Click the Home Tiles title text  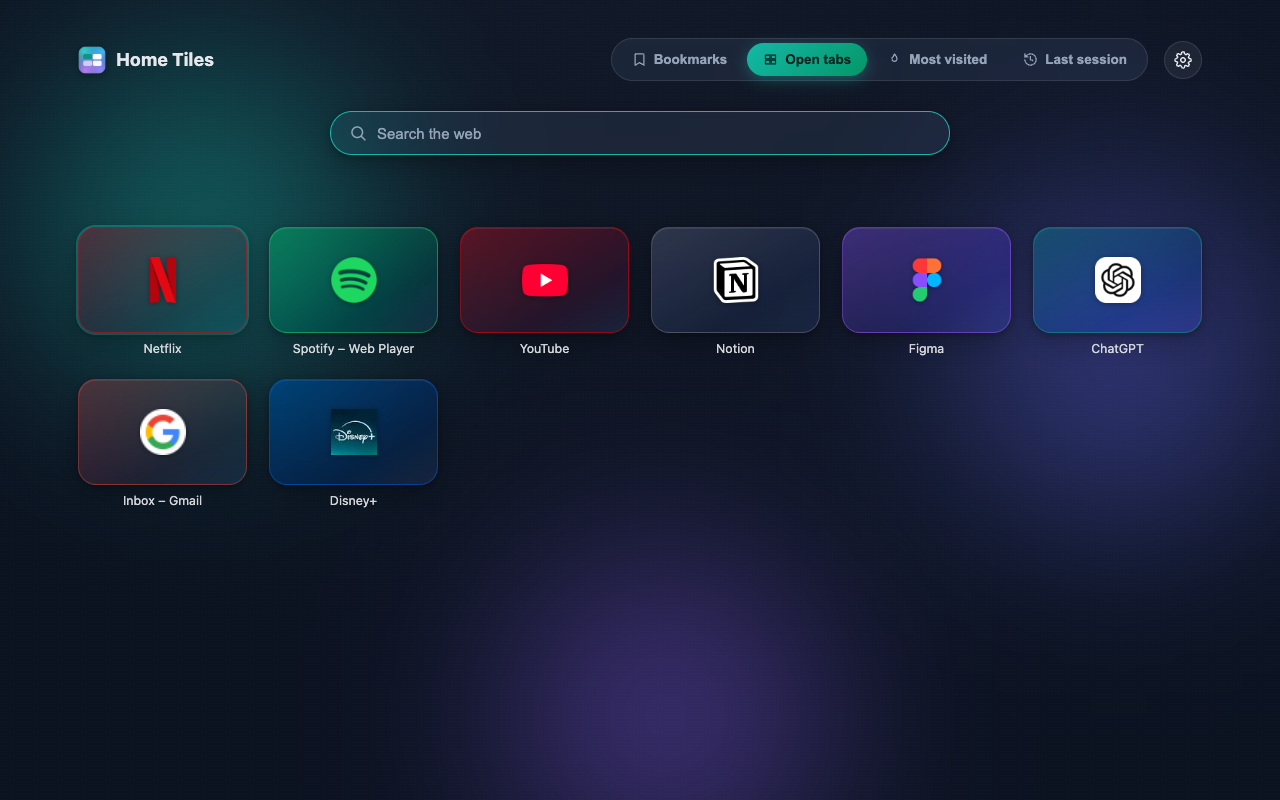tap(165, 60)
